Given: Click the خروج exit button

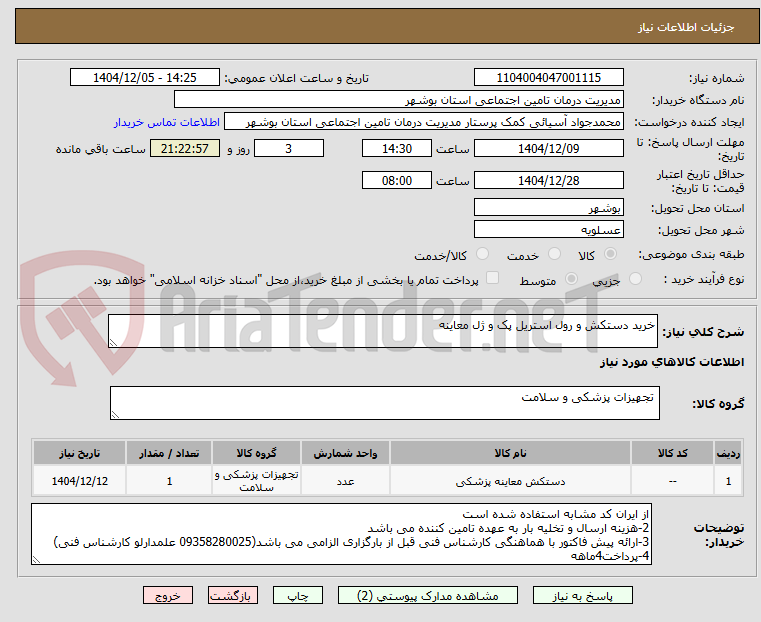Looking at the screenshot, I should coord(168,595).
